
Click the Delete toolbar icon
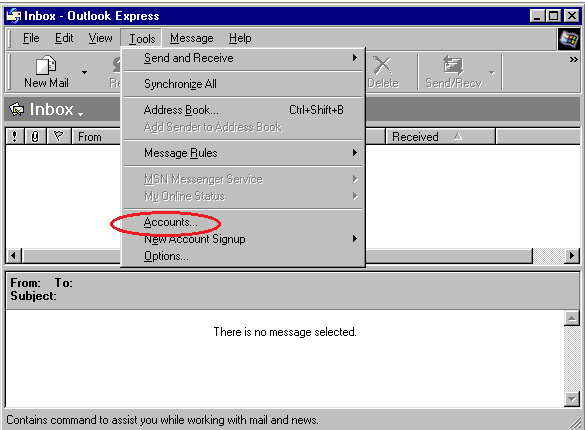(382, 66)
